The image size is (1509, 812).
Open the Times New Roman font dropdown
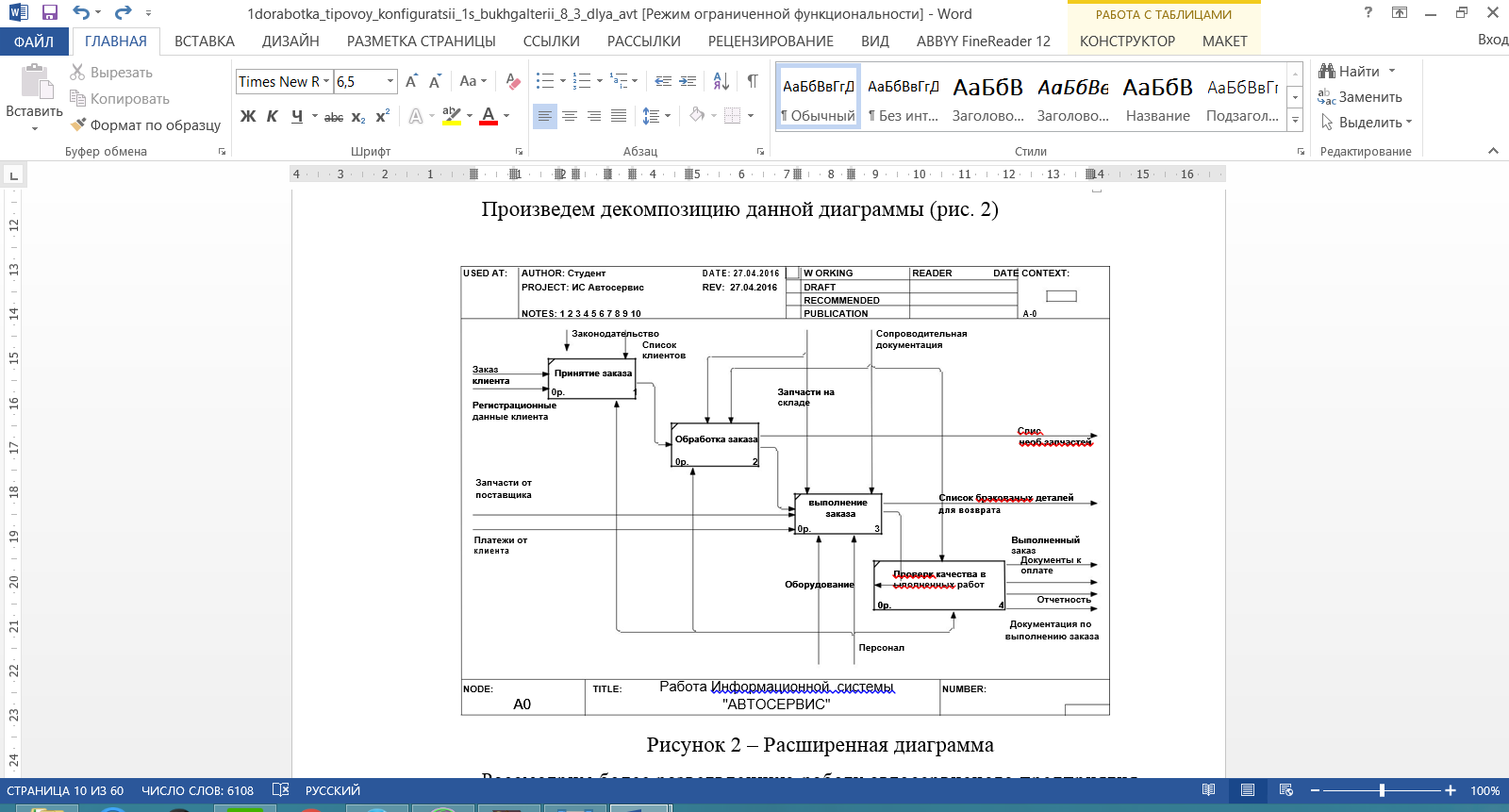pyautogui.click(x=326, y=82)
